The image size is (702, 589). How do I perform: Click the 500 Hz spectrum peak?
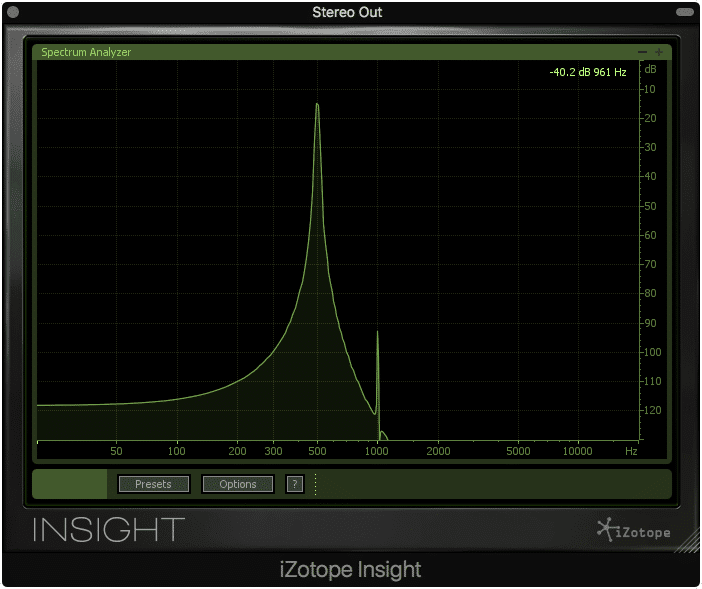(x=317, y=106)
